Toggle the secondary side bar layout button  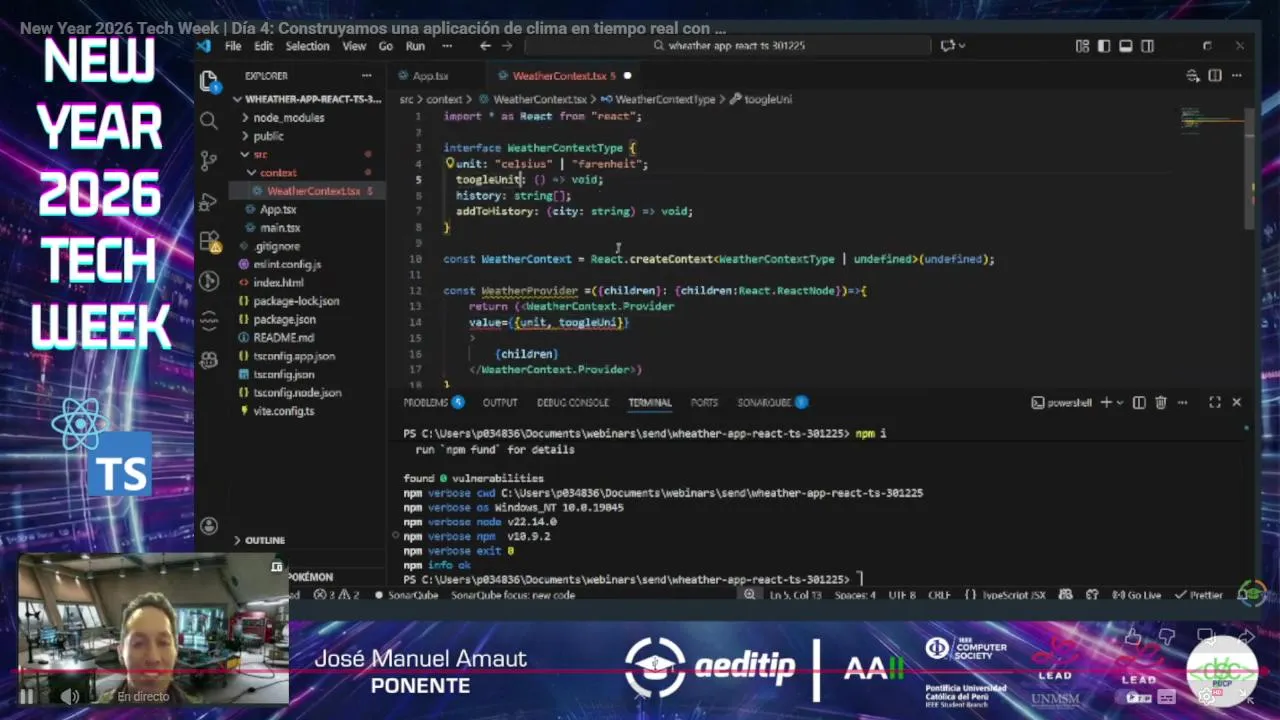tap(1148, 46)
